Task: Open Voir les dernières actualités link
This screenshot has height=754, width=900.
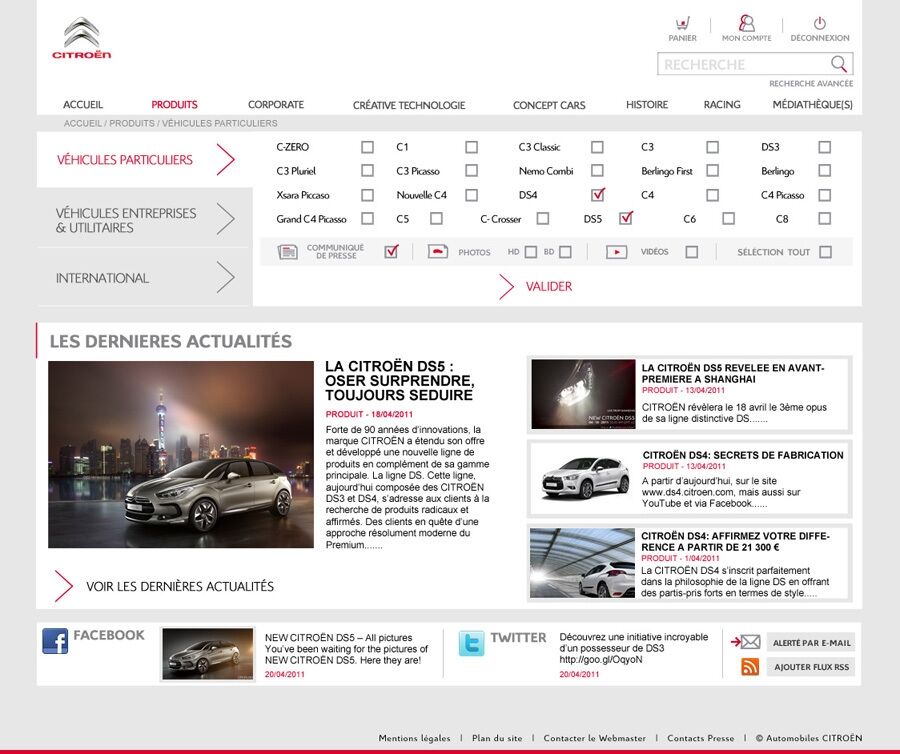Action: pyautogui.click(x=180, y=586)
